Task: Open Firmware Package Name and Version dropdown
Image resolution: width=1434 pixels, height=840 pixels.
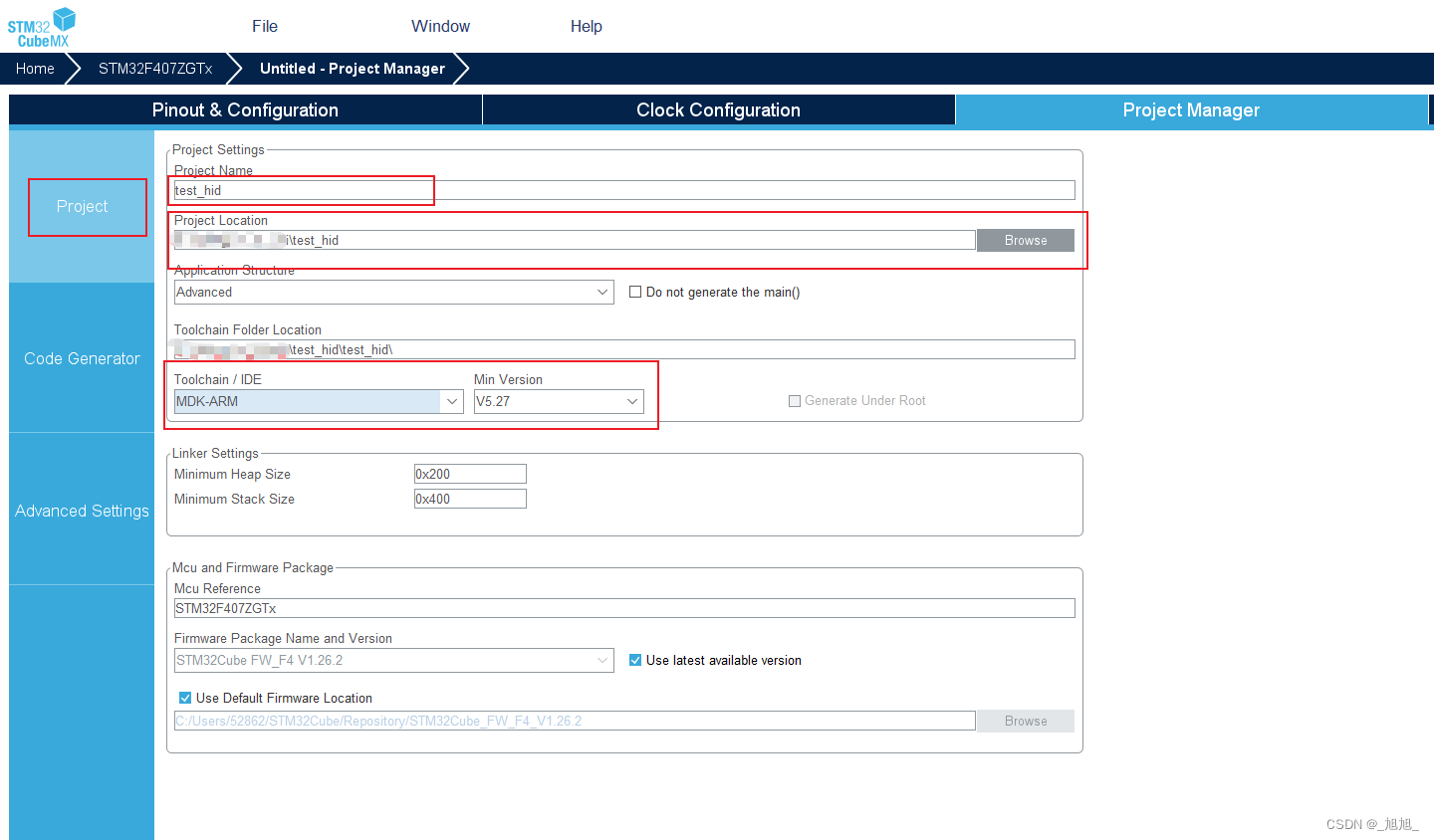Action: click(394, 660)
